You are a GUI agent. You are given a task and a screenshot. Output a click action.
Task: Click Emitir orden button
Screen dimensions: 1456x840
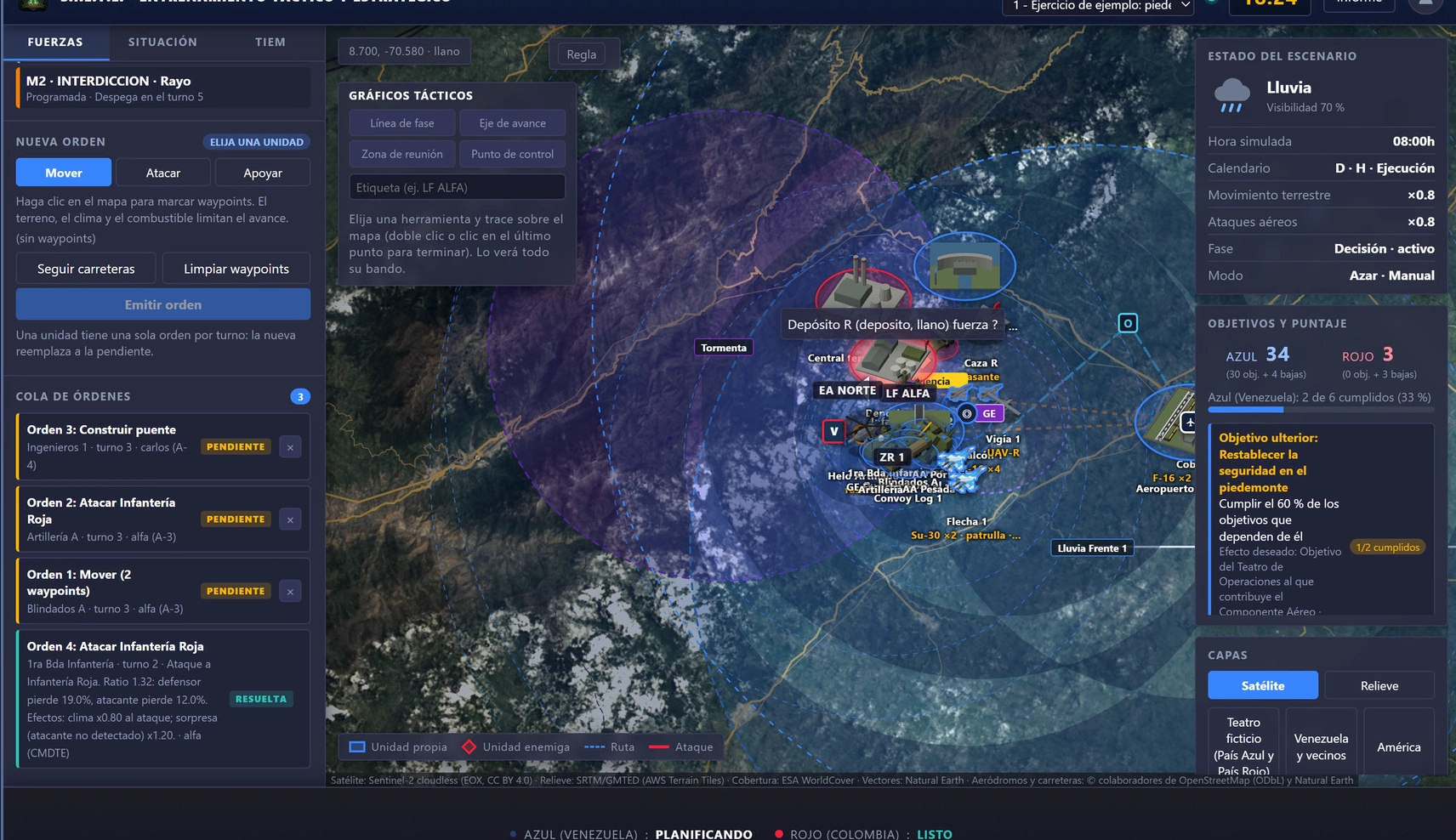click(x=163, y=304)
